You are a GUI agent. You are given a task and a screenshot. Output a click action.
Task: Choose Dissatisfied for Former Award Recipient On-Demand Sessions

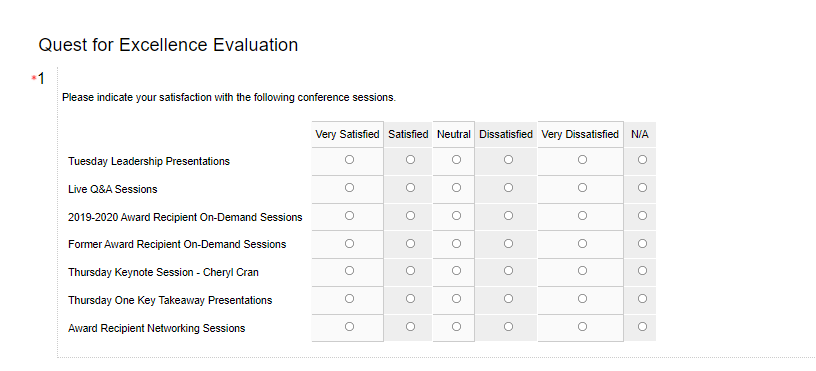click(508, 243)
